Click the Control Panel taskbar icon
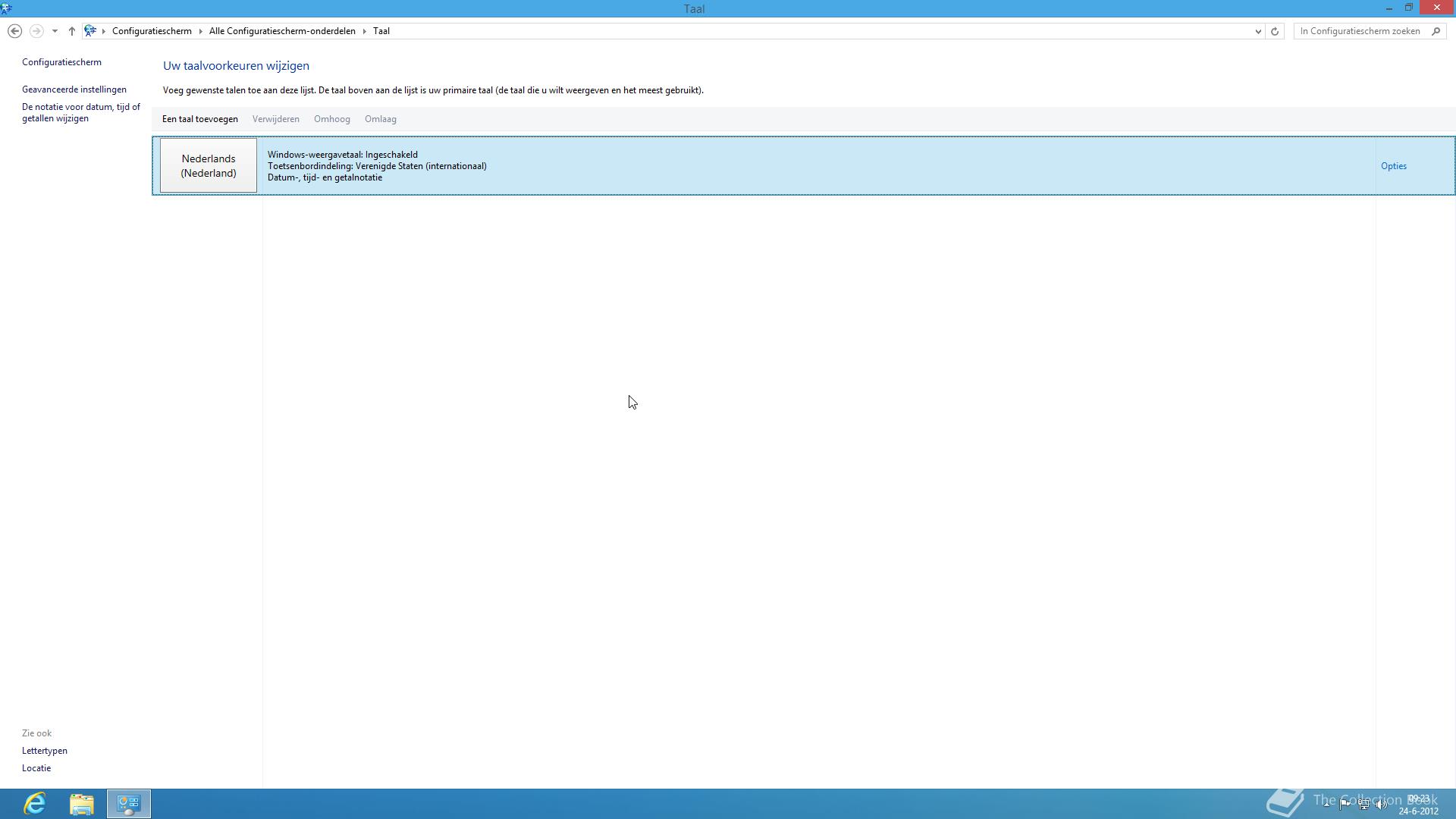 point(128,803)
